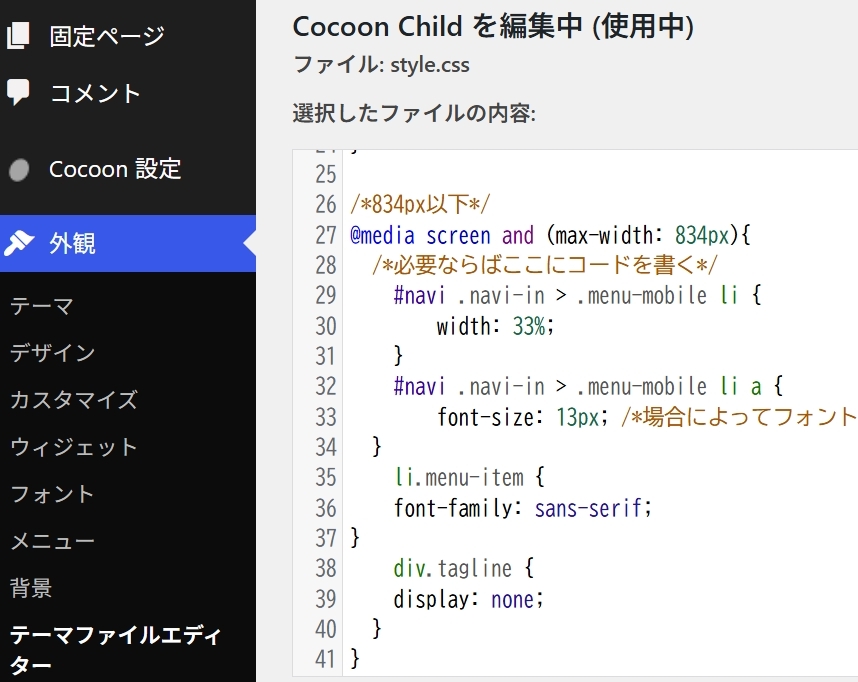Click the #navi .menu-mobile li a selector
858x682 pixels.
click(588, 386)
